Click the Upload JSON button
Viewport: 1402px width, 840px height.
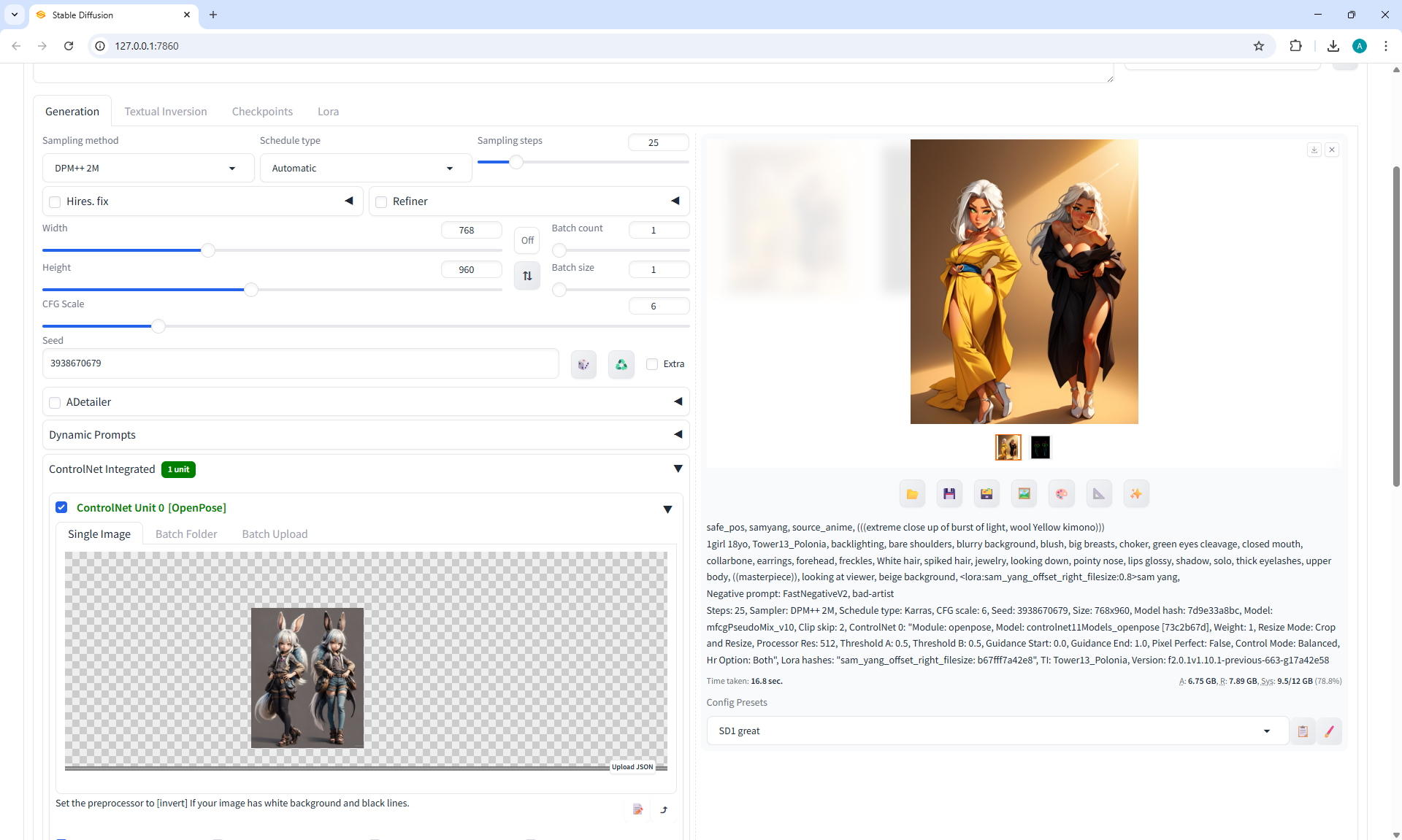click(632, 767)
